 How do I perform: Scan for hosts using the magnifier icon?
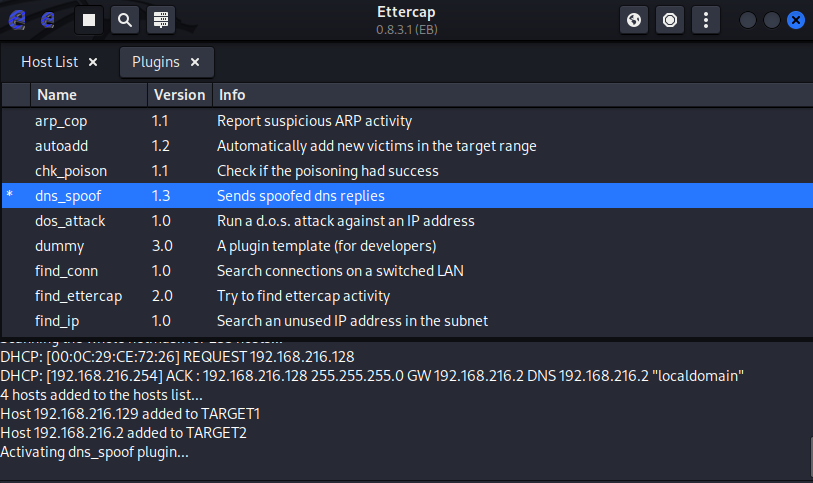[124, 19]
